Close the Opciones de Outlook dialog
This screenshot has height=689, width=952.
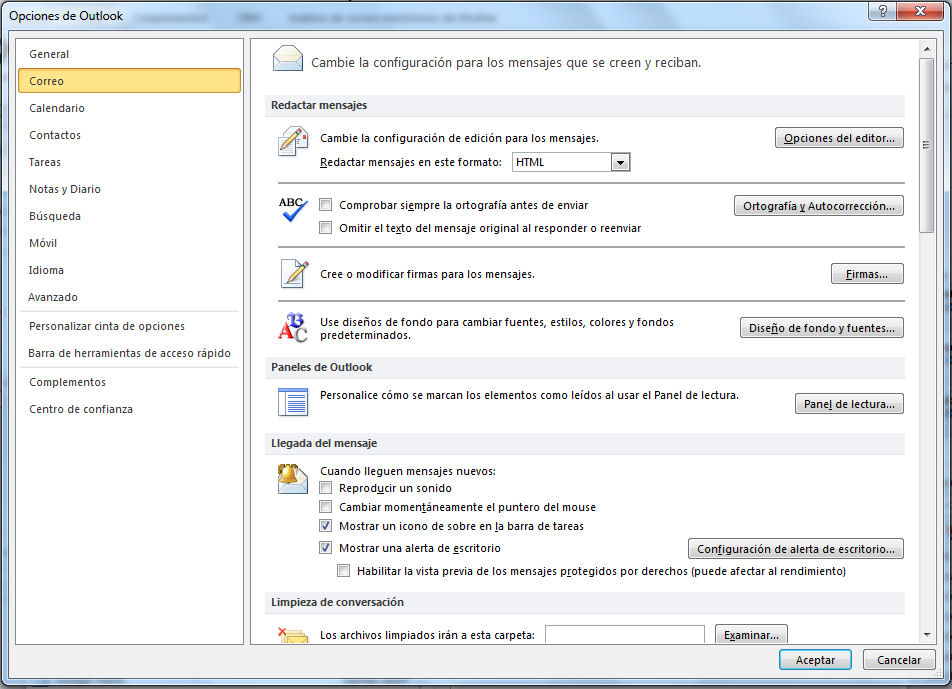[920, 11]
